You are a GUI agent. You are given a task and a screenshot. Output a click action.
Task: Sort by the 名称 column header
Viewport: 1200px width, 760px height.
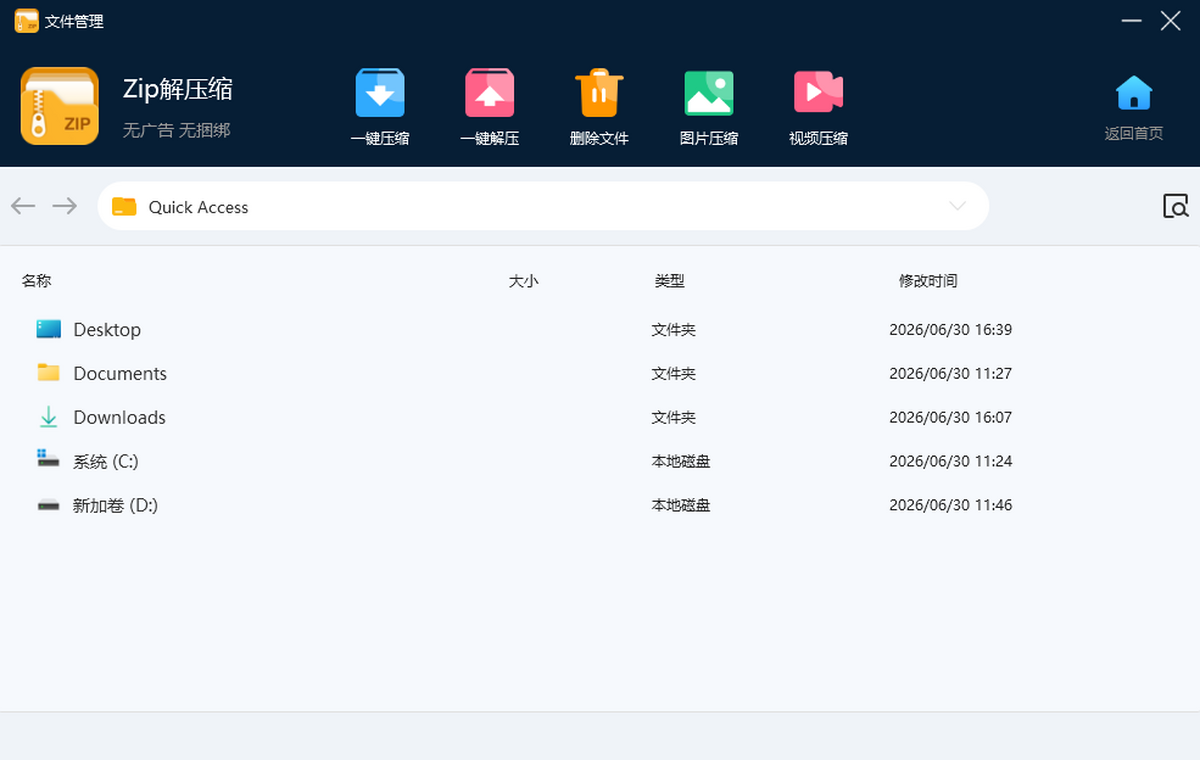click(36, 281)
